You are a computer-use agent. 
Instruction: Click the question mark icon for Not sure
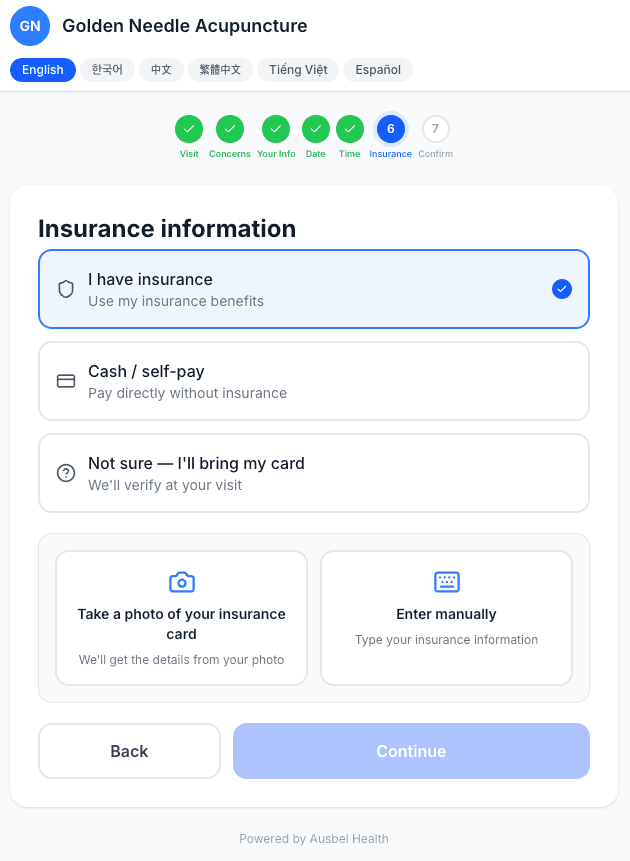tap(66, 473)
